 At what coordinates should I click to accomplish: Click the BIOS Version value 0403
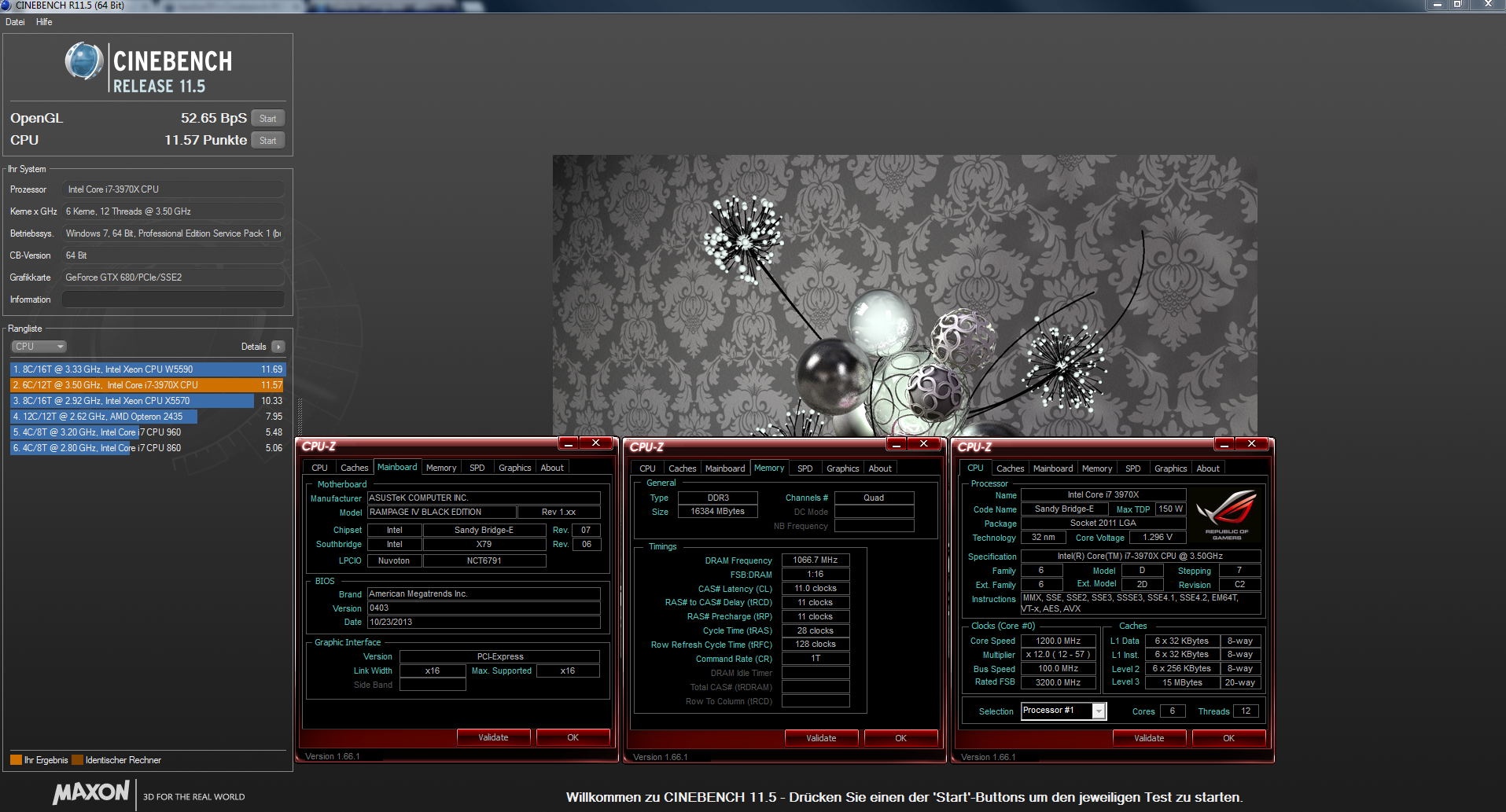pyautogui.click(x=484, y=608)
